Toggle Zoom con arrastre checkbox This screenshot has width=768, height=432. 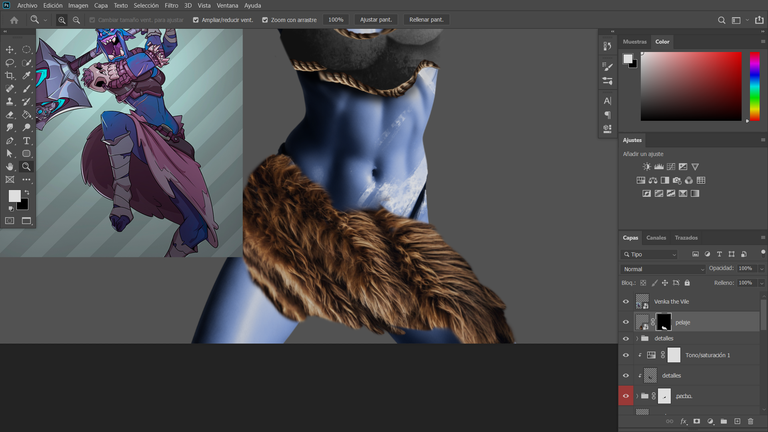coord(265,20)
